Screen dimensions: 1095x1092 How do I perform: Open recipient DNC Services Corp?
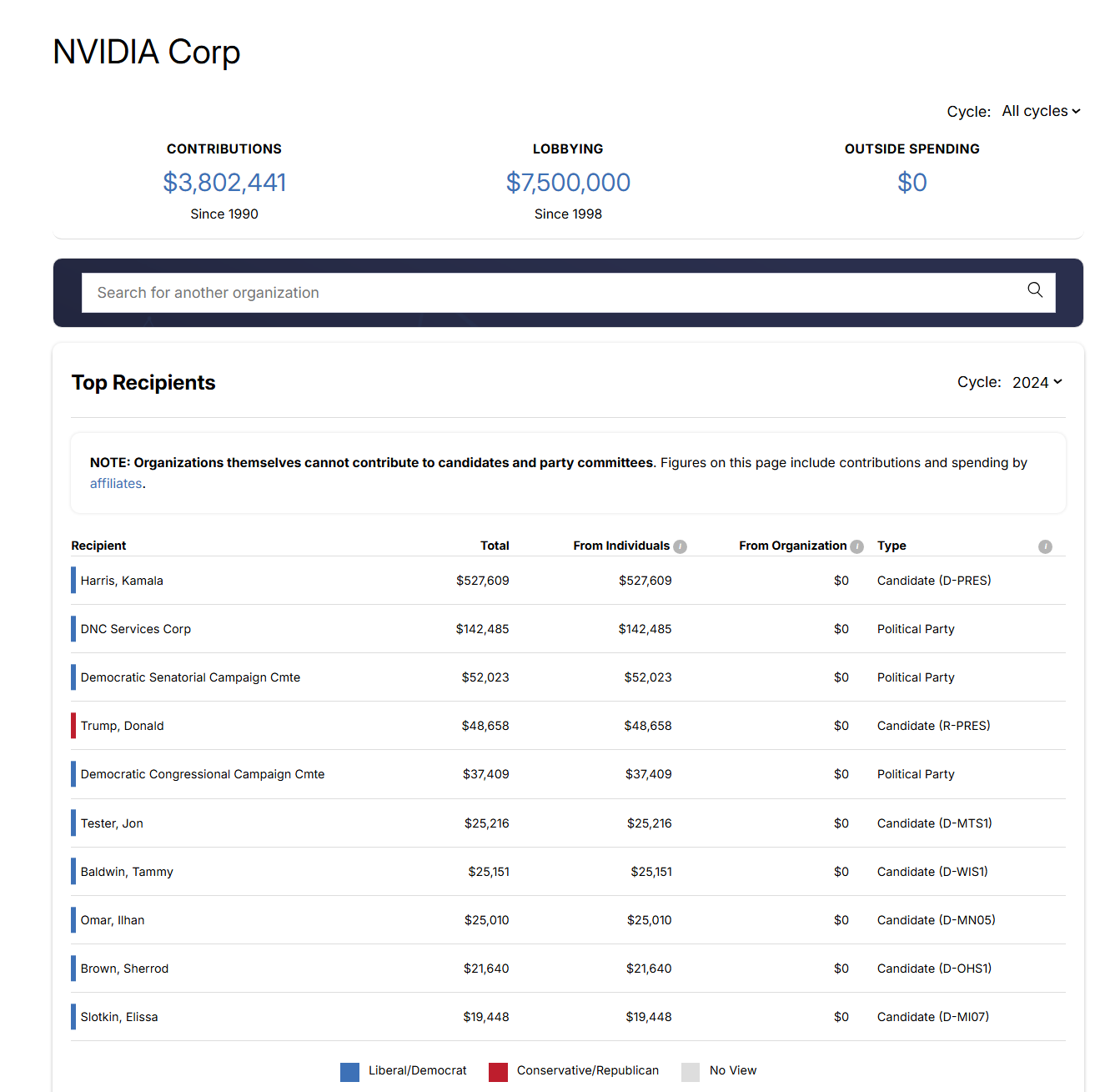coord(136,629)
